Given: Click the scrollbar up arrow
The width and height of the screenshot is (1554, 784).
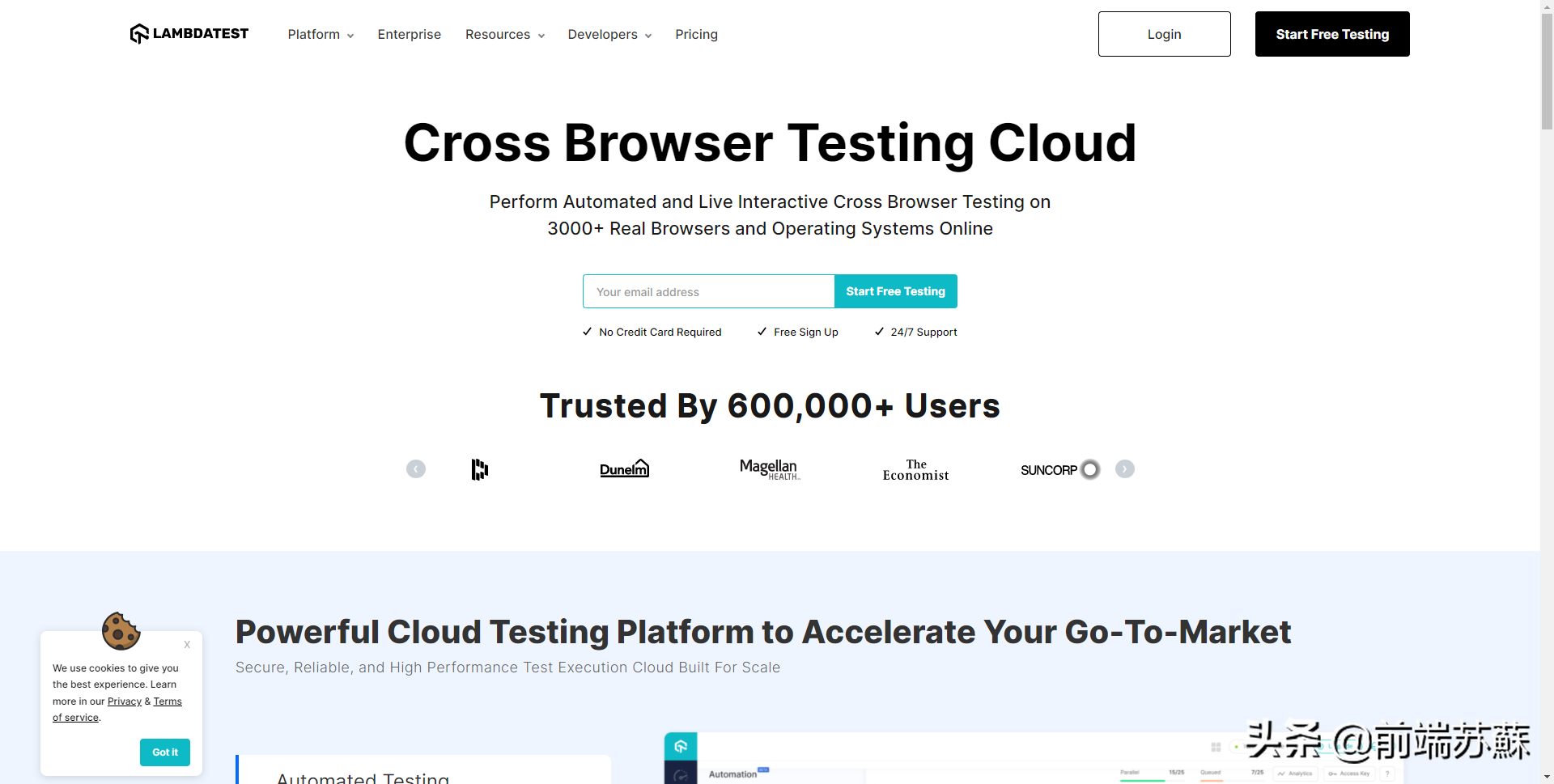Looking at the screenshot, I should pyautogui.click(x=1547, y=6).
